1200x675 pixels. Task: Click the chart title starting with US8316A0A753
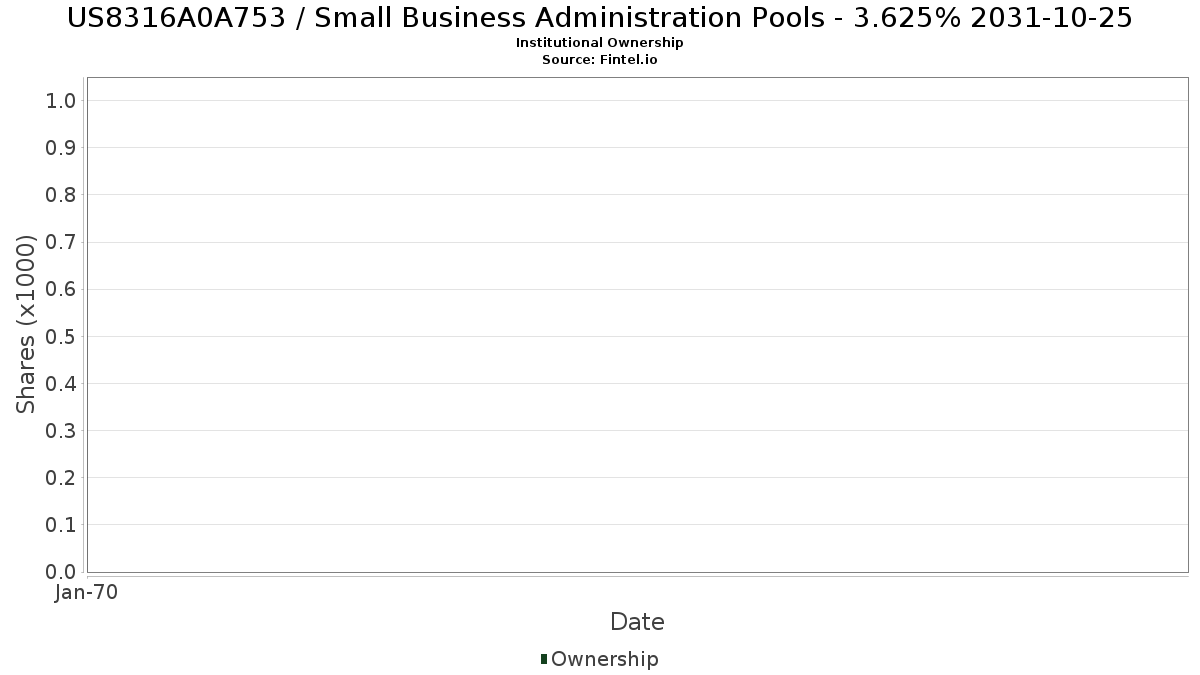tap(599, 18)
